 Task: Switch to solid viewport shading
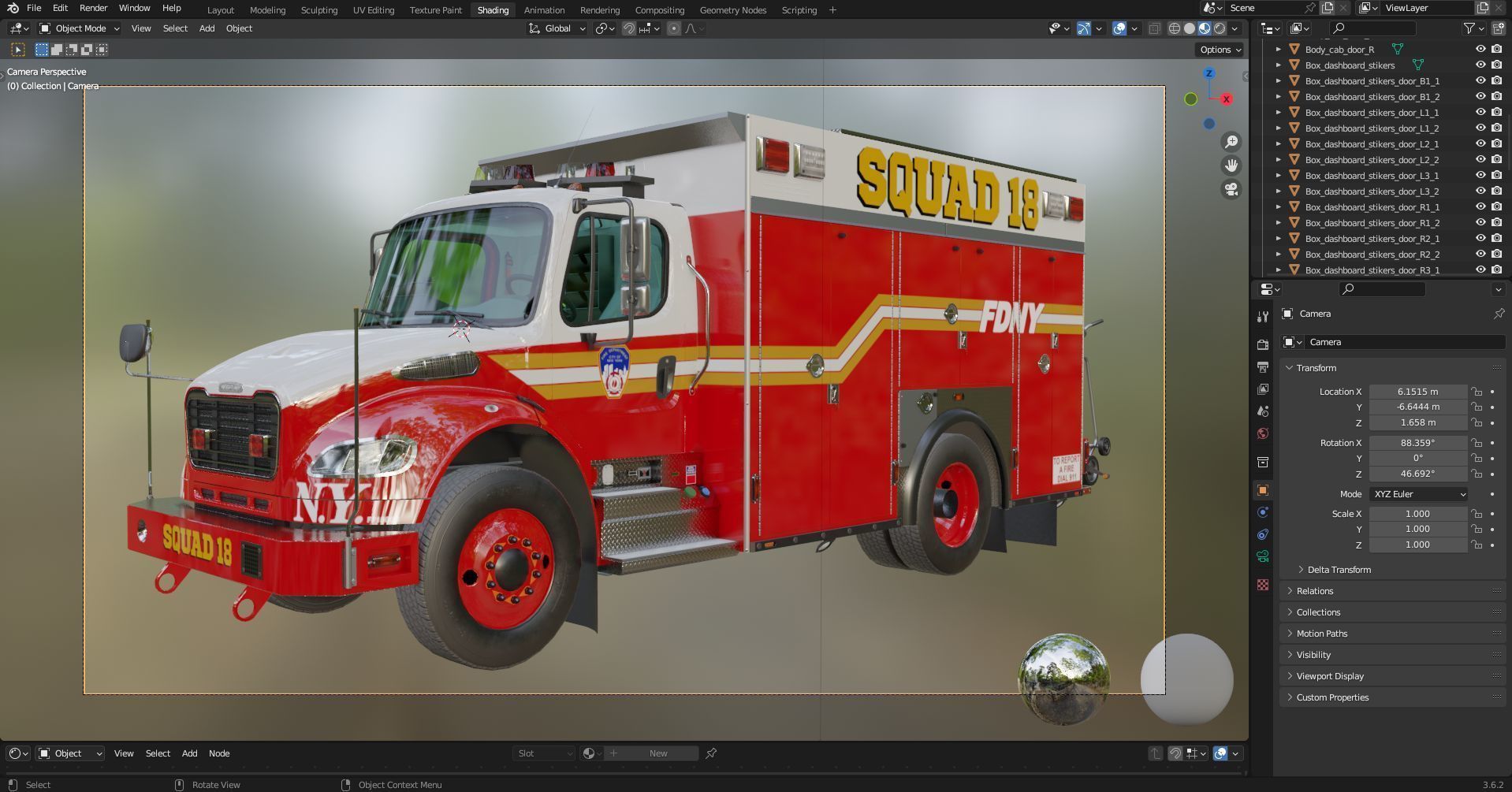pos(1190,28)
